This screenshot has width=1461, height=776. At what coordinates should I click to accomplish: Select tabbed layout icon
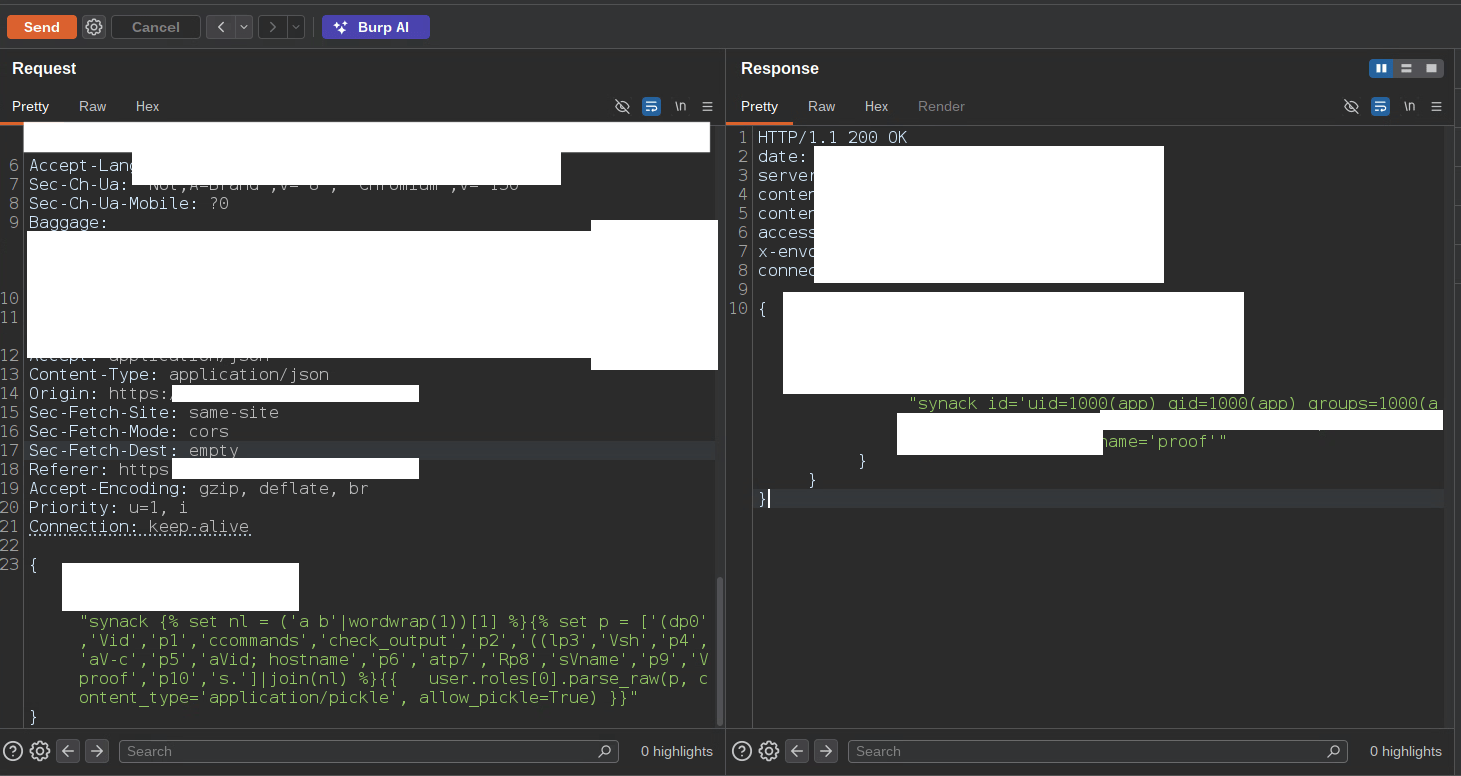(1432, 68)
